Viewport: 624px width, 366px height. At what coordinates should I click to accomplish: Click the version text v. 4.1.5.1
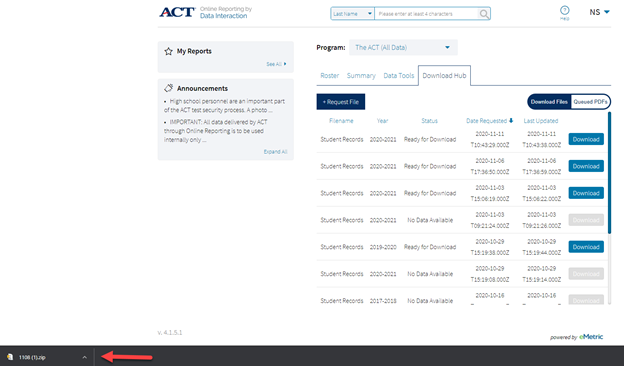tap(170, 333)
